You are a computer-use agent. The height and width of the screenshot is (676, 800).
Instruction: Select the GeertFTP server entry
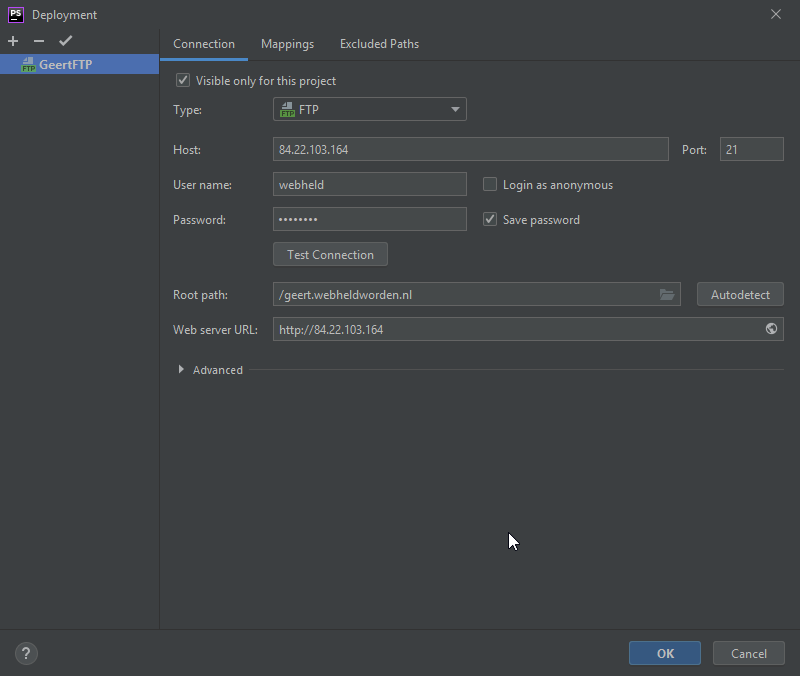pyautogui.click(x=65, y=65)
